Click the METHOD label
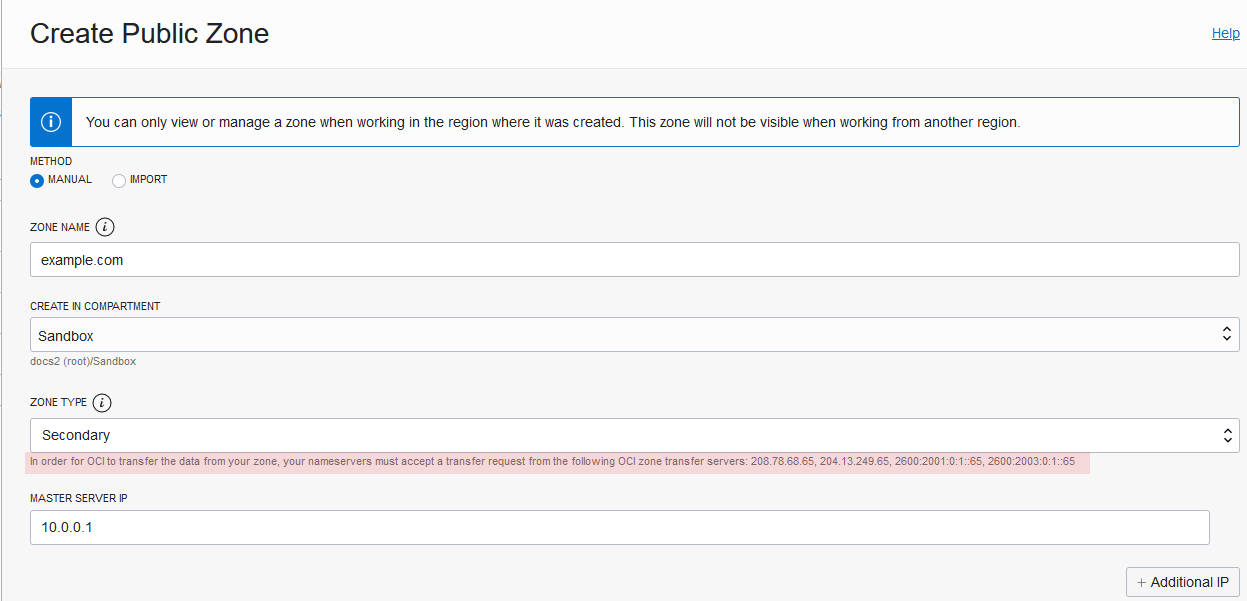 click(x=51, y=161)
